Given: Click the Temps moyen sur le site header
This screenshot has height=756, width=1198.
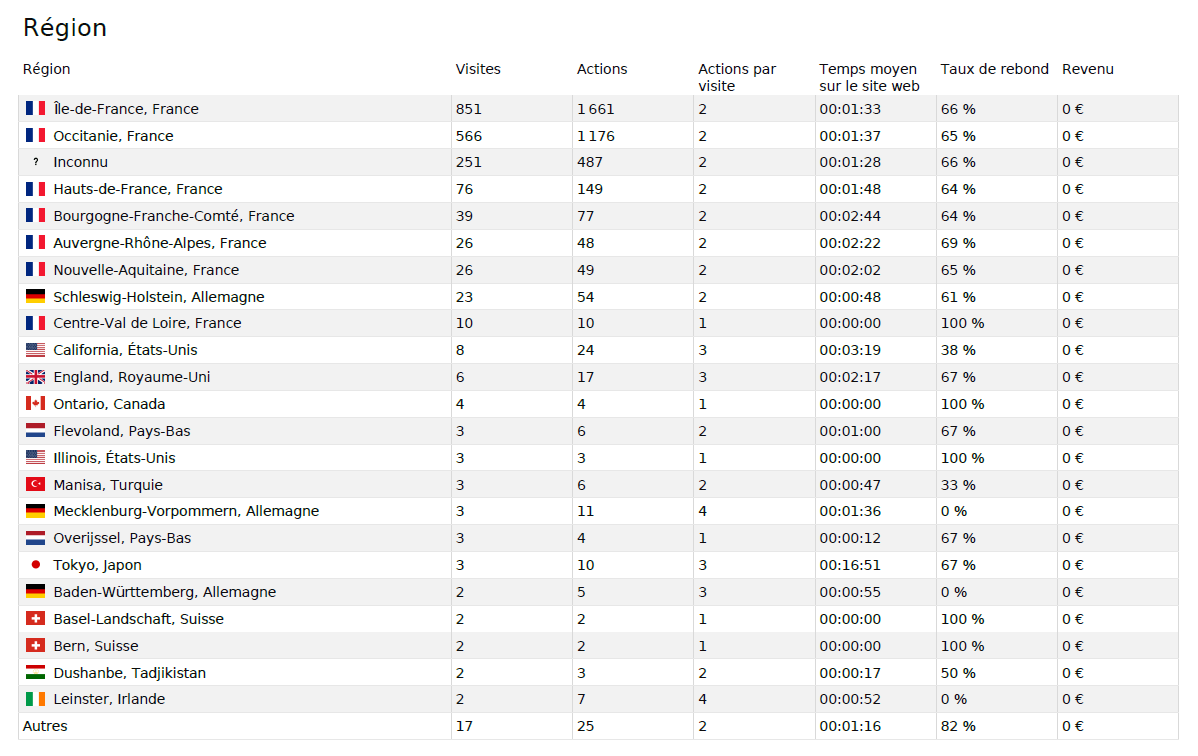Looking at the screenshot, I should (x=868, y=77).
